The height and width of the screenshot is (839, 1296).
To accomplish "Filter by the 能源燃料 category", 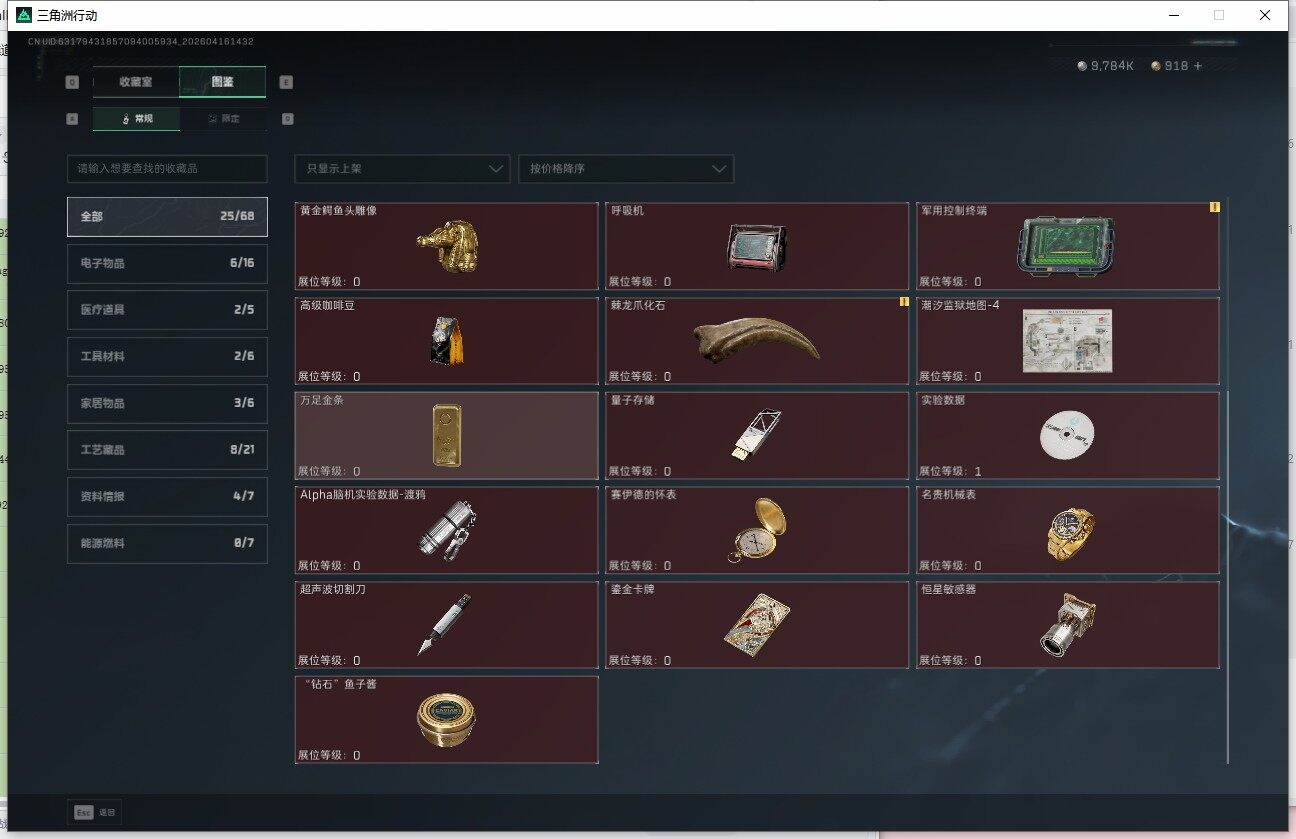I will [x=167, y=544].
